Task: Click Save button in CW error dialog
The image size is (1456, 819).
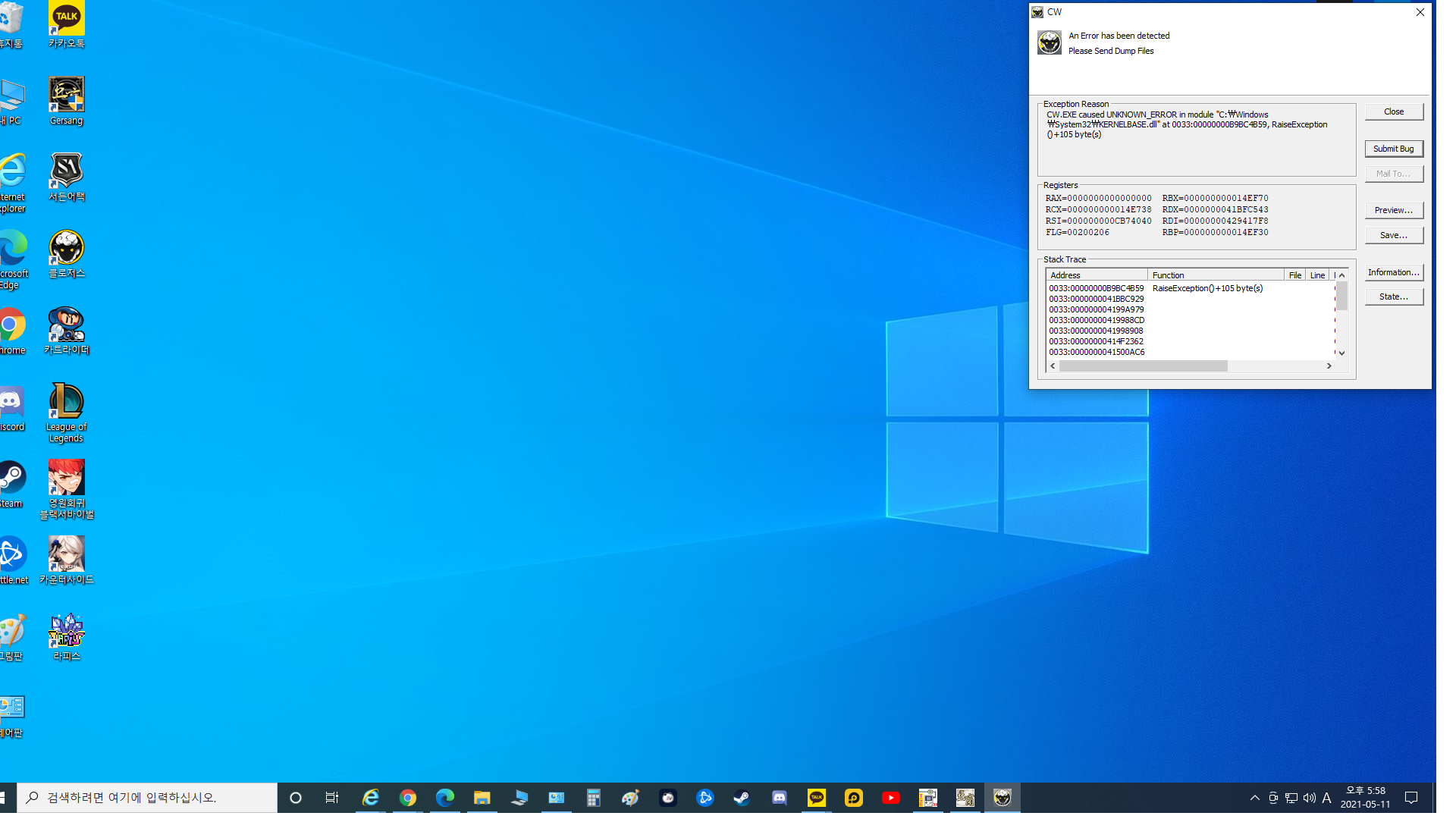Action: pos(1394,234)
